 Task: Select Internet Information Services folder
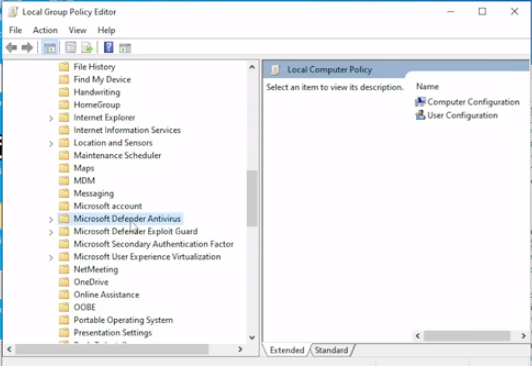127,130
